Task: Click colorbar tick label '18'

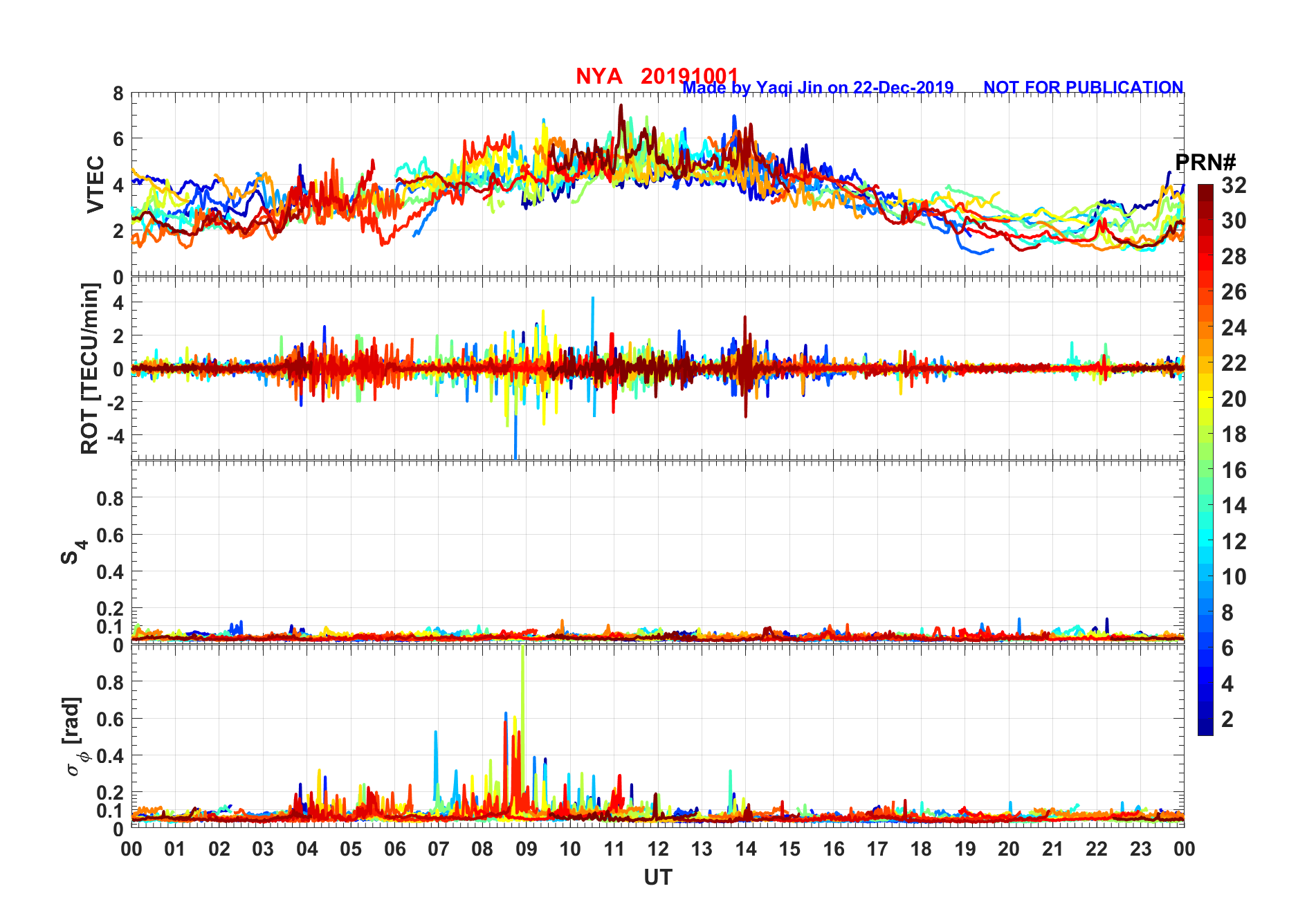Action: (x=1234, y=434)
